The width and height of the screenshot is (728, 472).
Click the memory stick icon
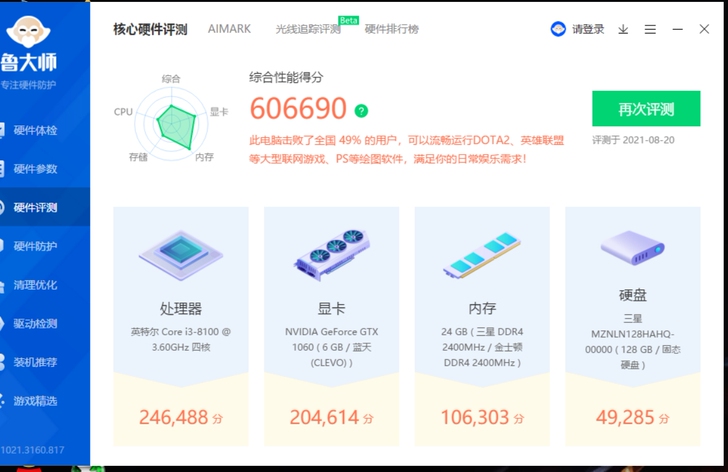(x=482, y=256)
